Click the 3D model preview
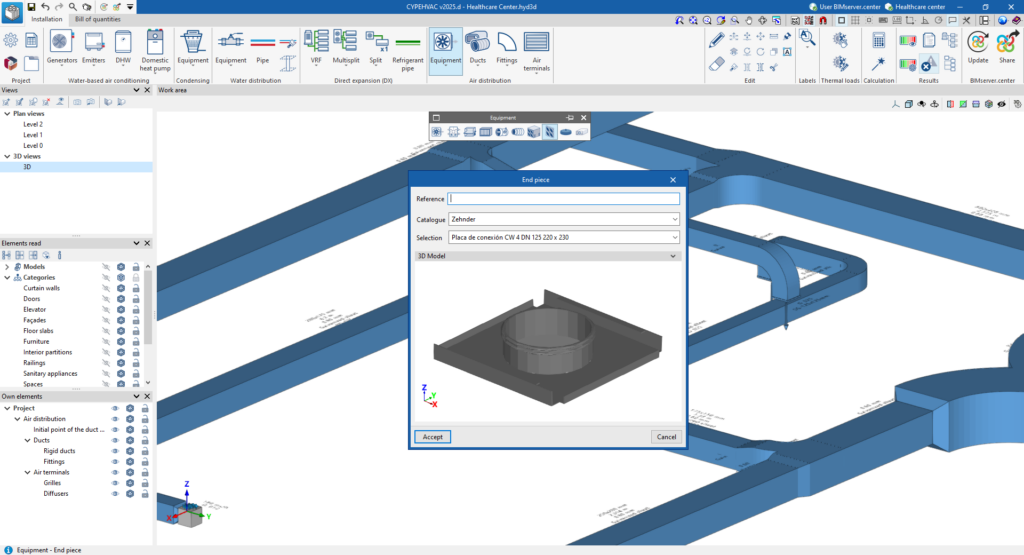Screen dimensions: 1024x555 (x=547, y=341)
